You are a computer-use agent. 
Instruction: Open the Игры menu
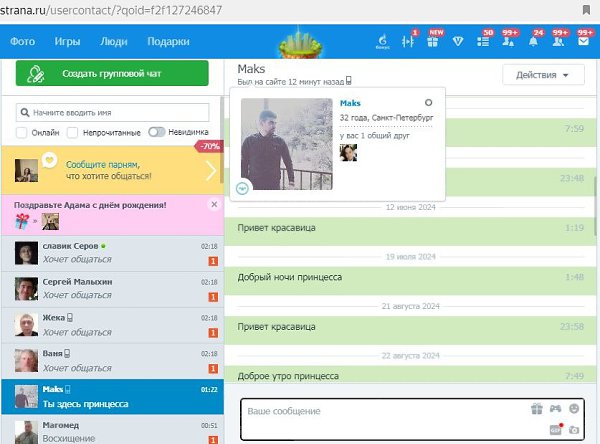[x=67, y=41]
